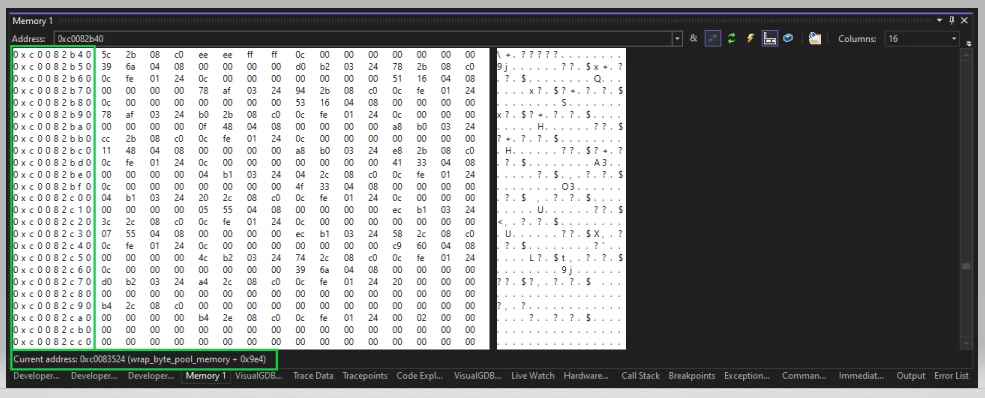Click the address row 0xc0082ba0
Image resolution: width=985 pixels, height=398 pixels.
pos(53,126)
